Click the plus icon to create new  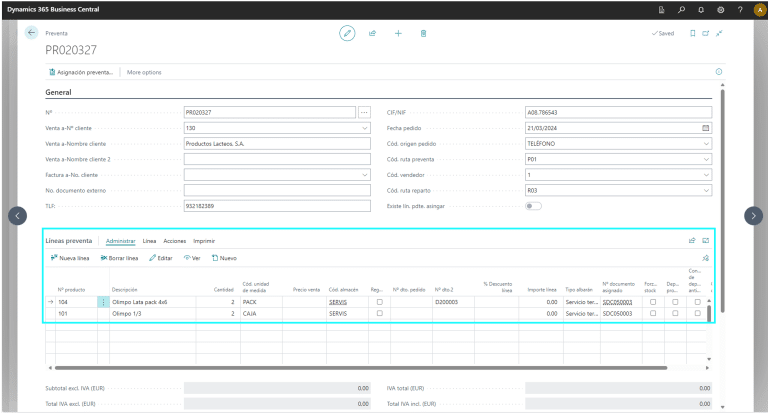398,33
